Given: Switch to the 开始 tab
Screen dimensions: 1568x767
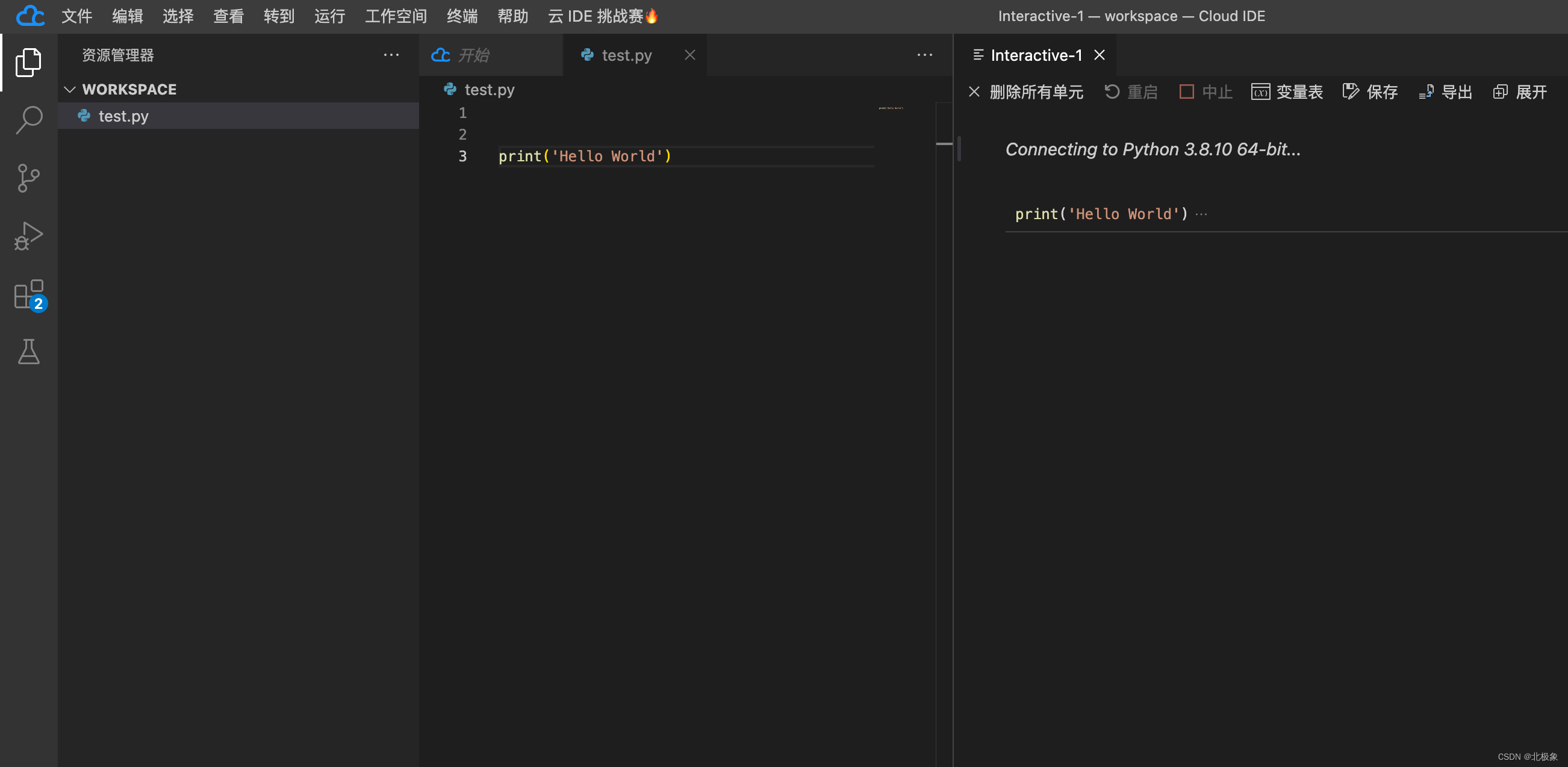Looking at the screenshot, I should 491,55.
